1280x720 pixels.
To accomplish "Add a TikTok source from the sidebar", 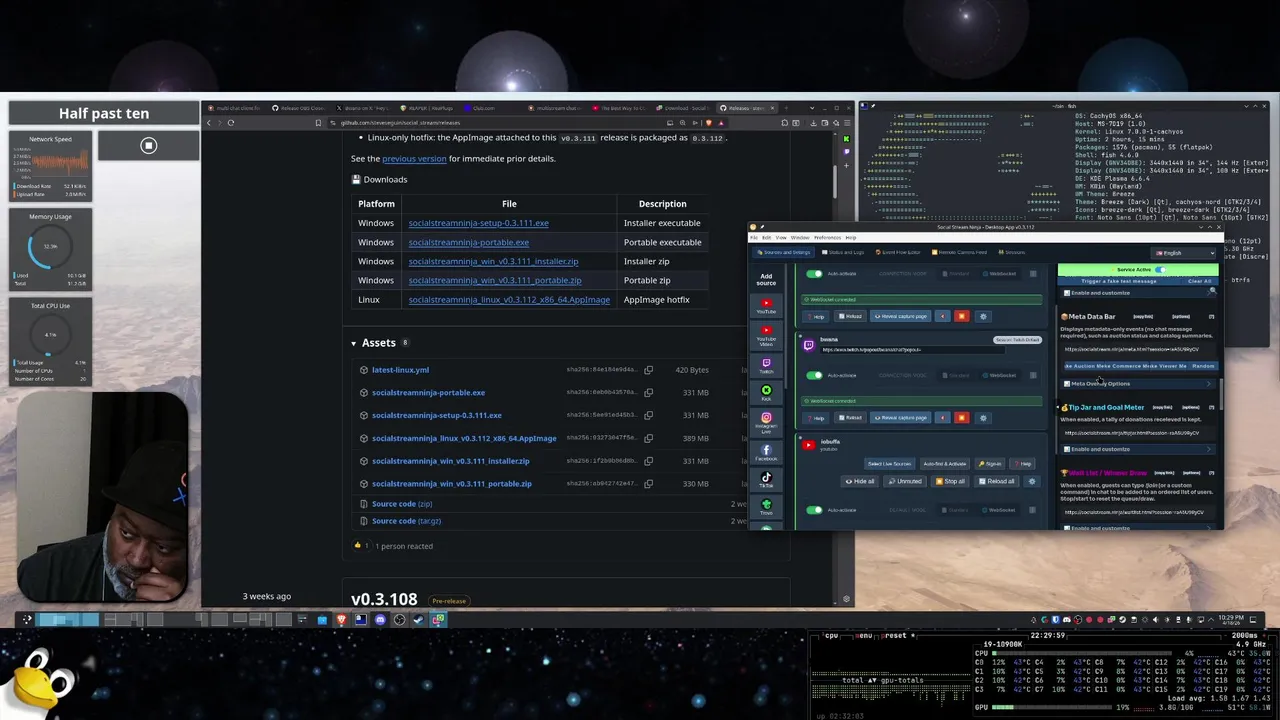I will [x=766, y=480].
